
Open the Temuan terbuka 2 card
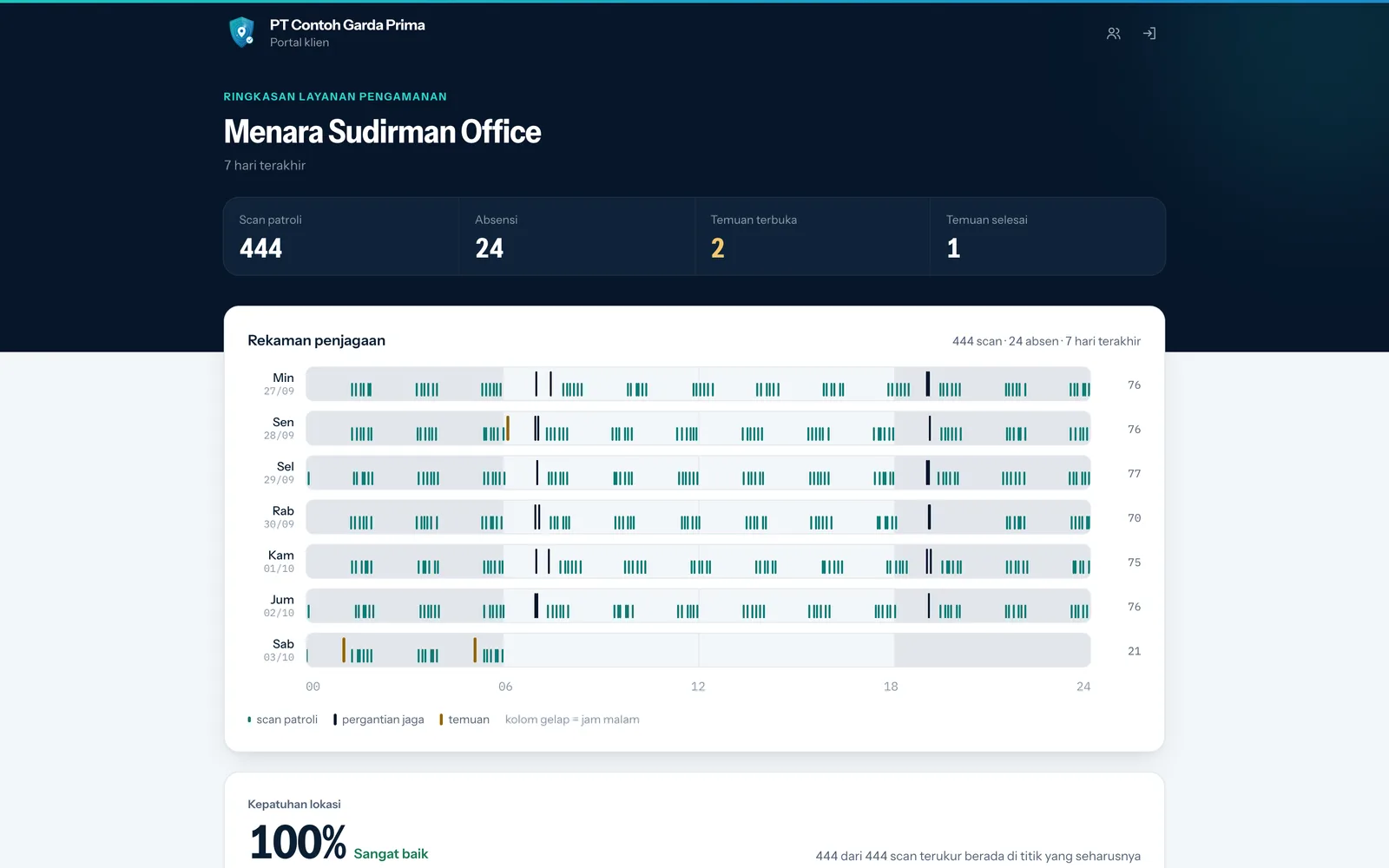point(813,236)
